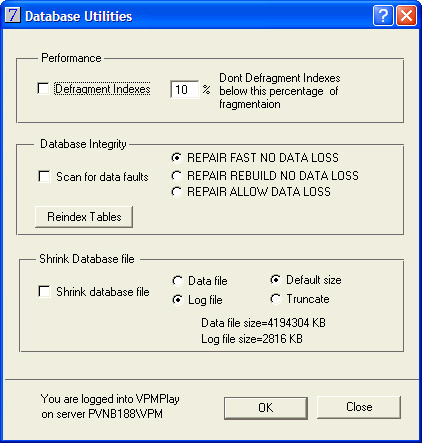Click the Reindex Tables button
The height and width of the screenshot is (443, 422).
point(84,217)
